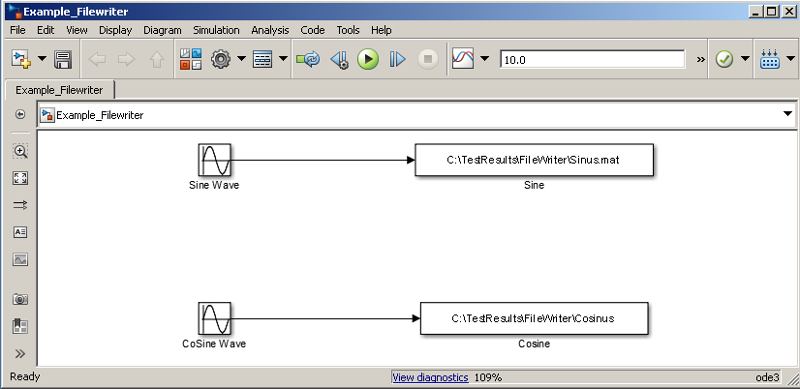Expand the gear configuration dropdown arrow
This screenshot has height=389, width=800.
pyautogui.click(x=241, y=59)
